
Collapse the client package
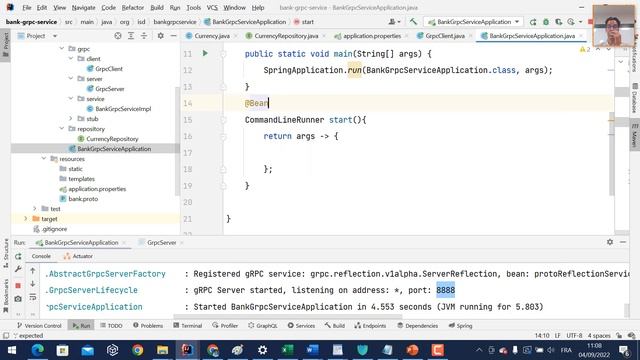71,59
